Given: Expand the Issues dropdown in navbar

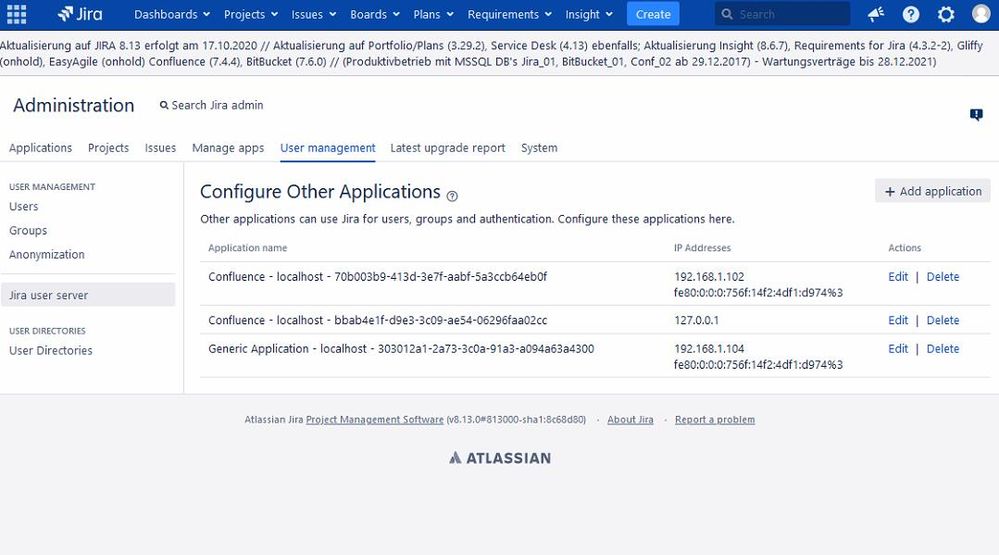Looking at the screenshot, I should click(313, 14).
